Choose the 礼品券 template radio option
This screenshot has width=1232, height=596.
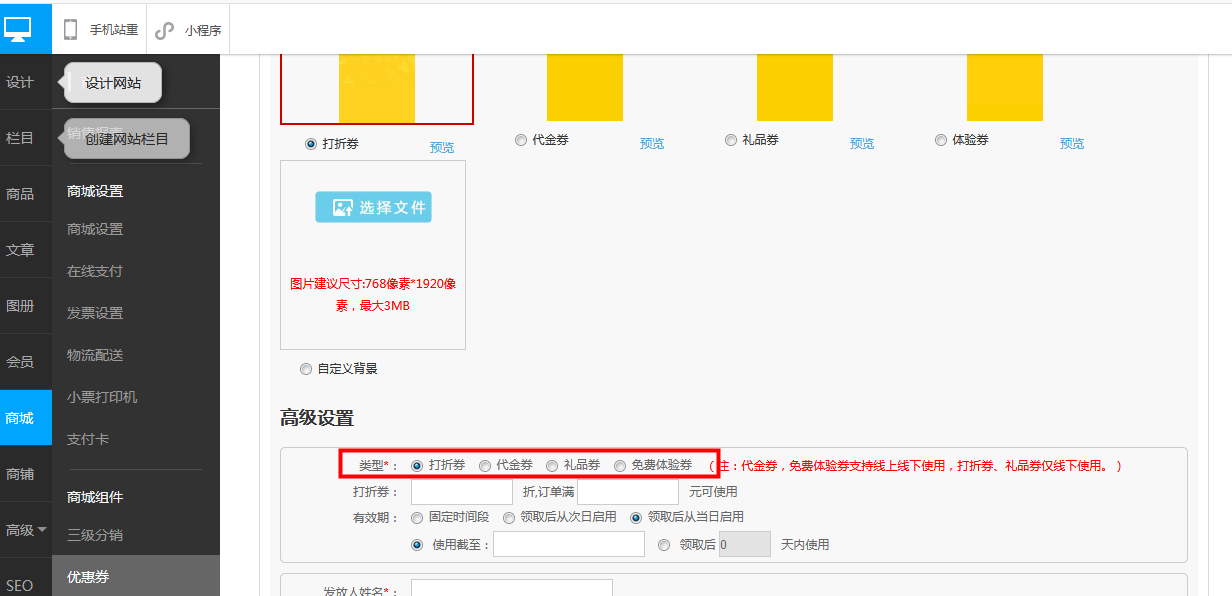(731, 140)
